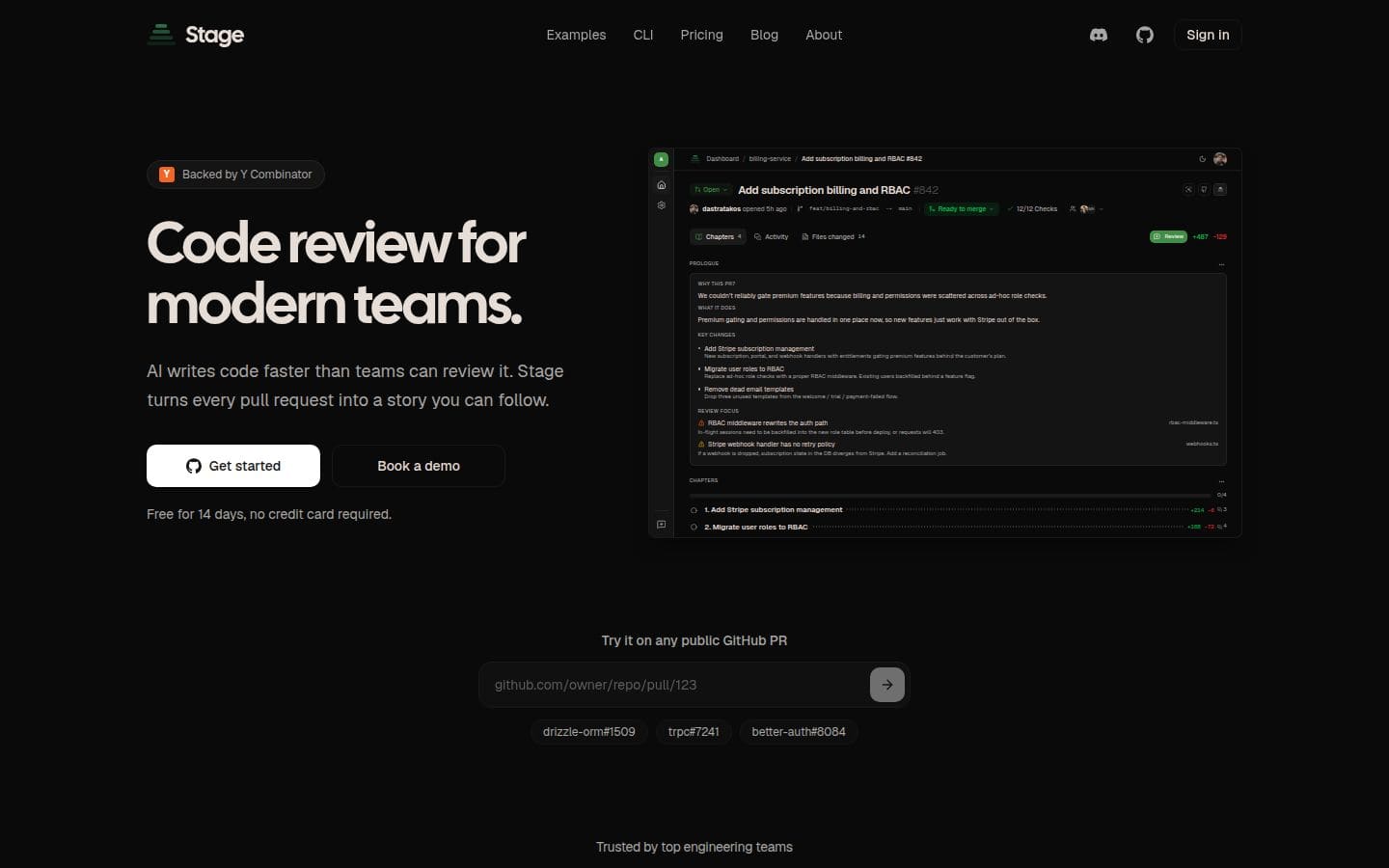Click the Stage logo icon in the header
Screen dimensions: 1389x868
(161, 35)
